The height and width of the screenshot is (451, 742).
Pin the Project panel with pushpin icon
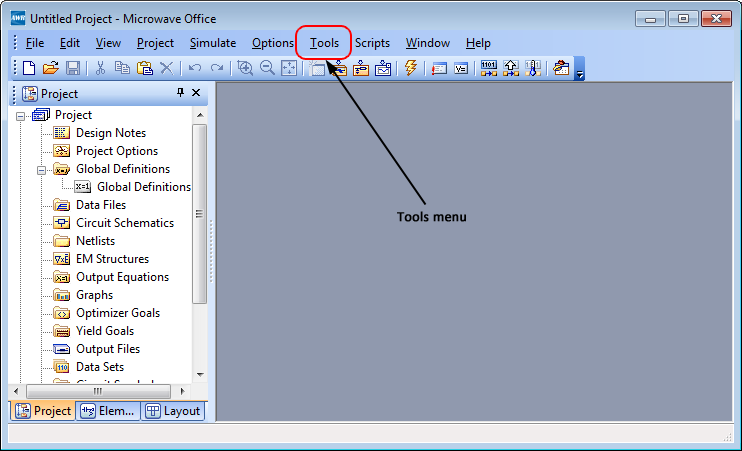pyautogui.click(x=180, y=92)
